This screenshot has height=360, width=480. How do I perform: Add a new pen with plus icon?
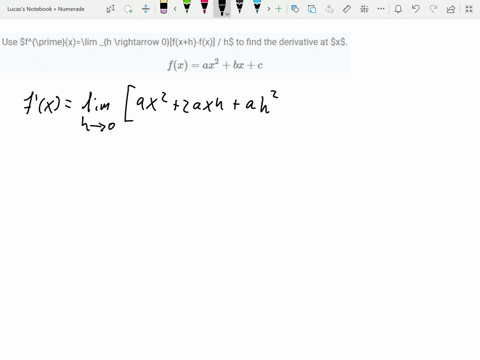click(x=279, y=9)
